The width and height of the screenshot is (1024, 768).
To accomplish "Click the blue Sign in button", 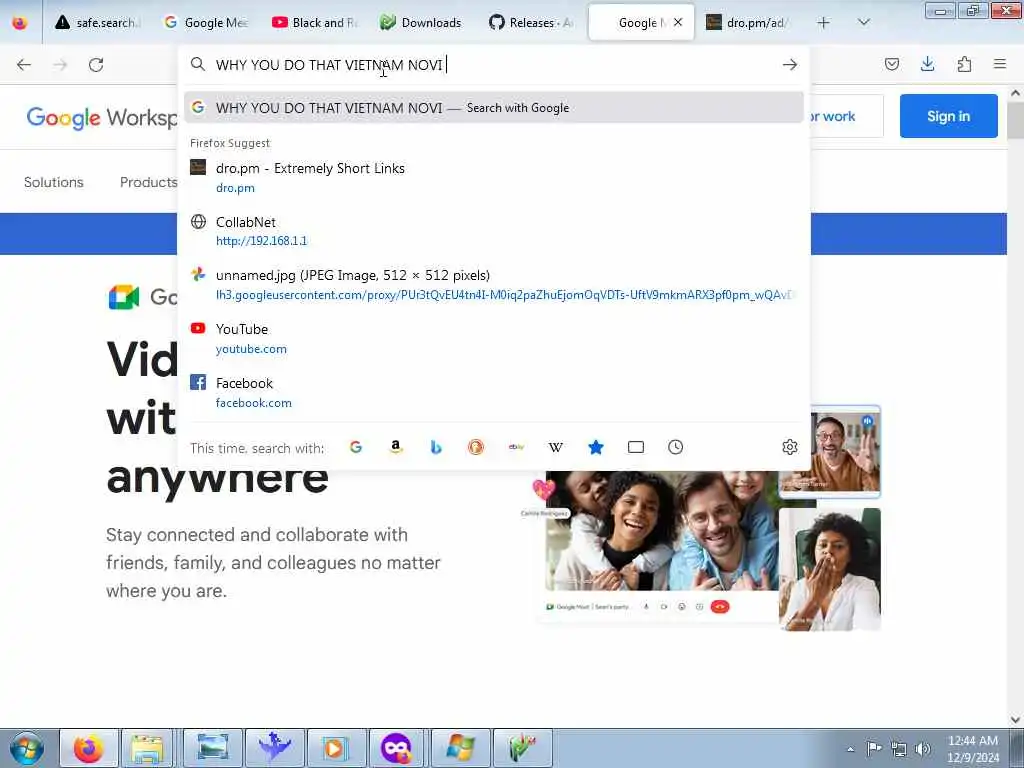I will coord(948,116).
